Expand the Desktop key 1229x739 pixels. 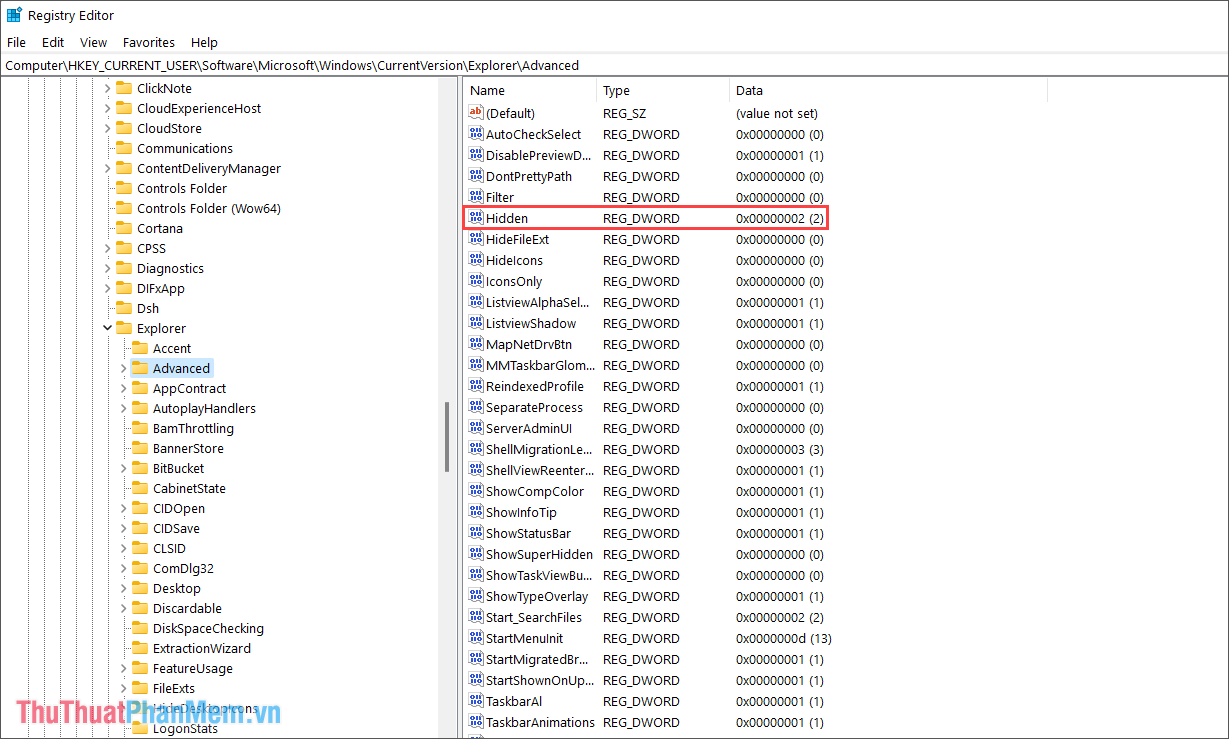123,588
